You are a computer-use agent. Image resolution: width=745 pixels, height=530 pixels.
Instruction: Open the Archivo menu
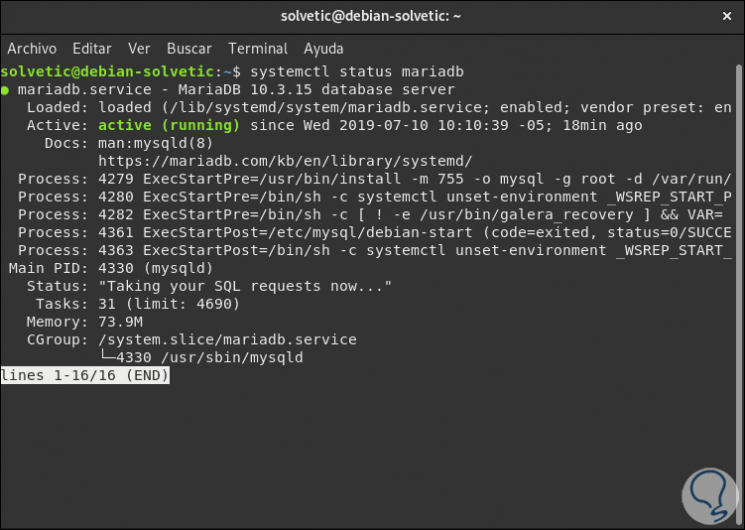(x=32, y=48)
